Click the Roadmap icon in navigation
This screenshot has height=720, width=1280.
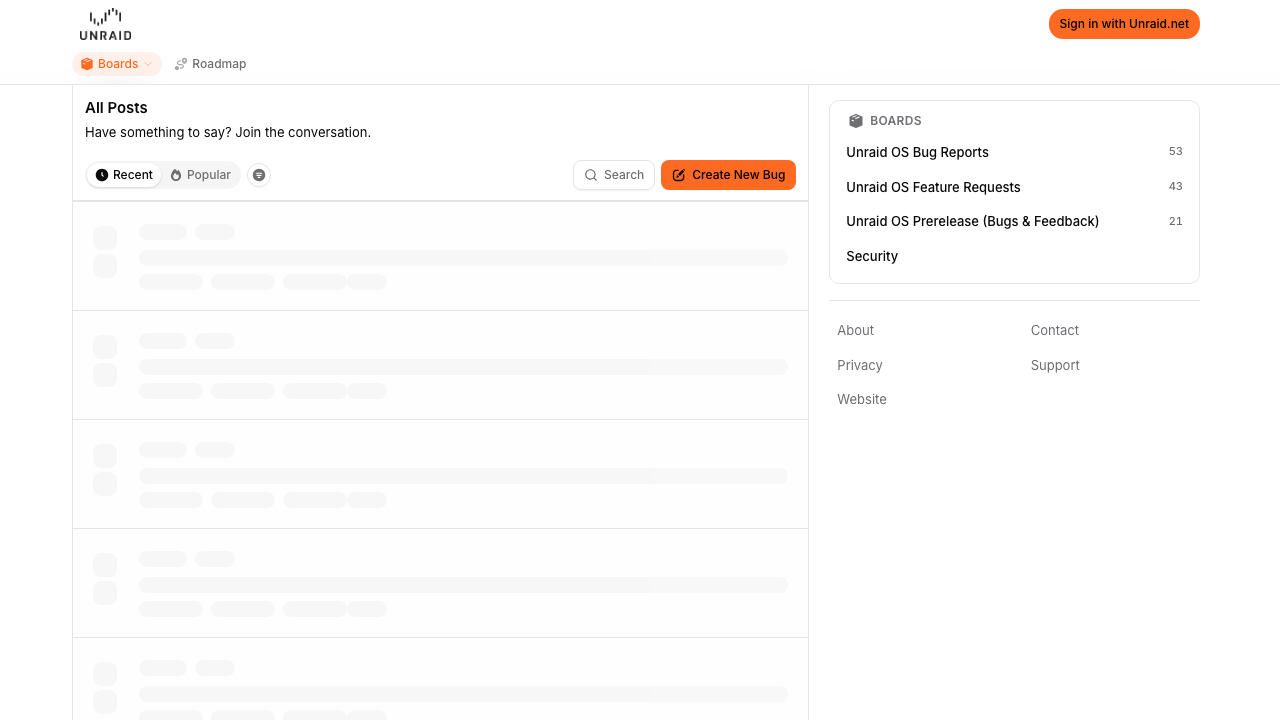181,64
